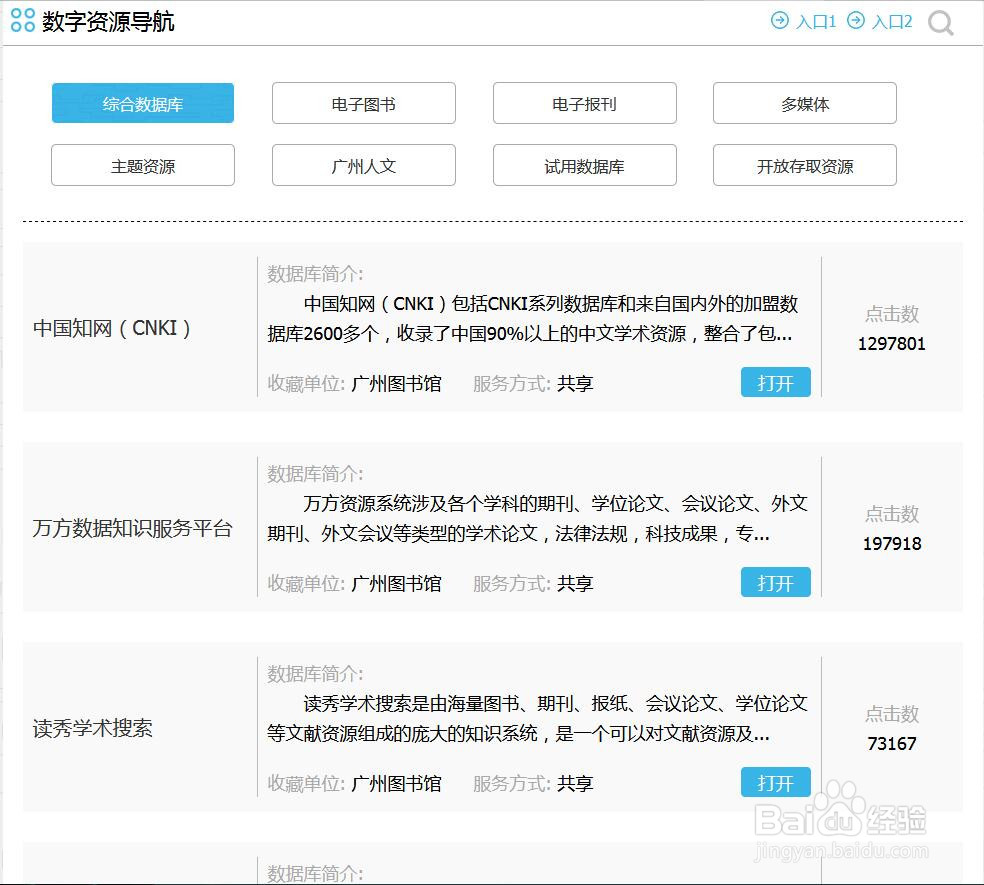
Task: Open the 中国知网 (CNKI) database with 打开
Action: pos(776,382)
